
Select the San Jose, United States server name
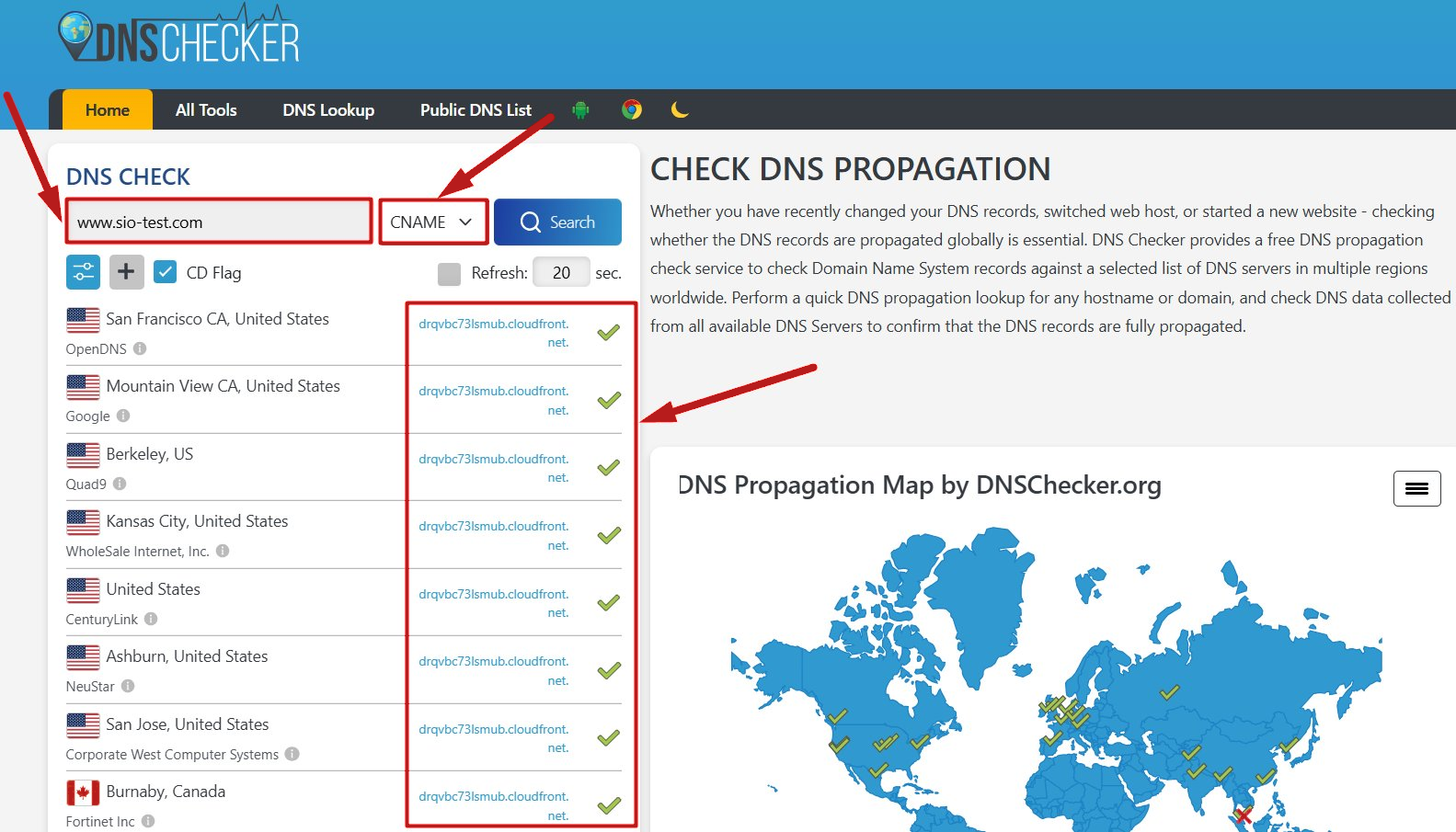[x=188, y=724]
